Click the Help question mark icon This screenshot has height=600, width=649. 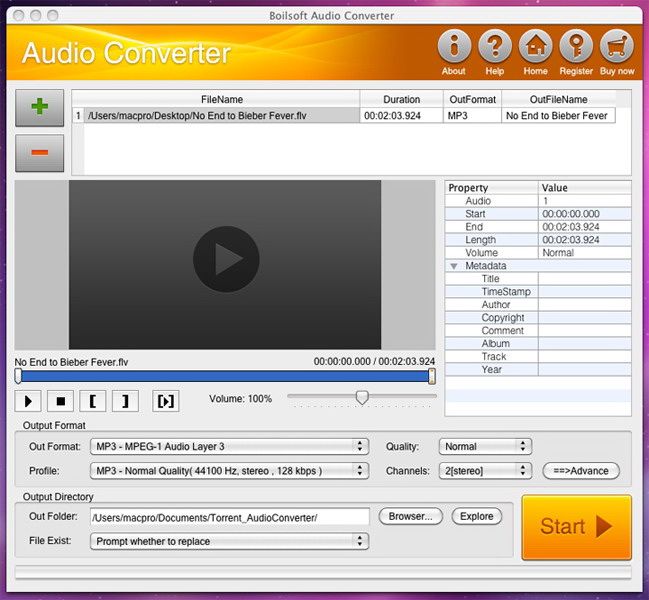click(x=494, y=47)
